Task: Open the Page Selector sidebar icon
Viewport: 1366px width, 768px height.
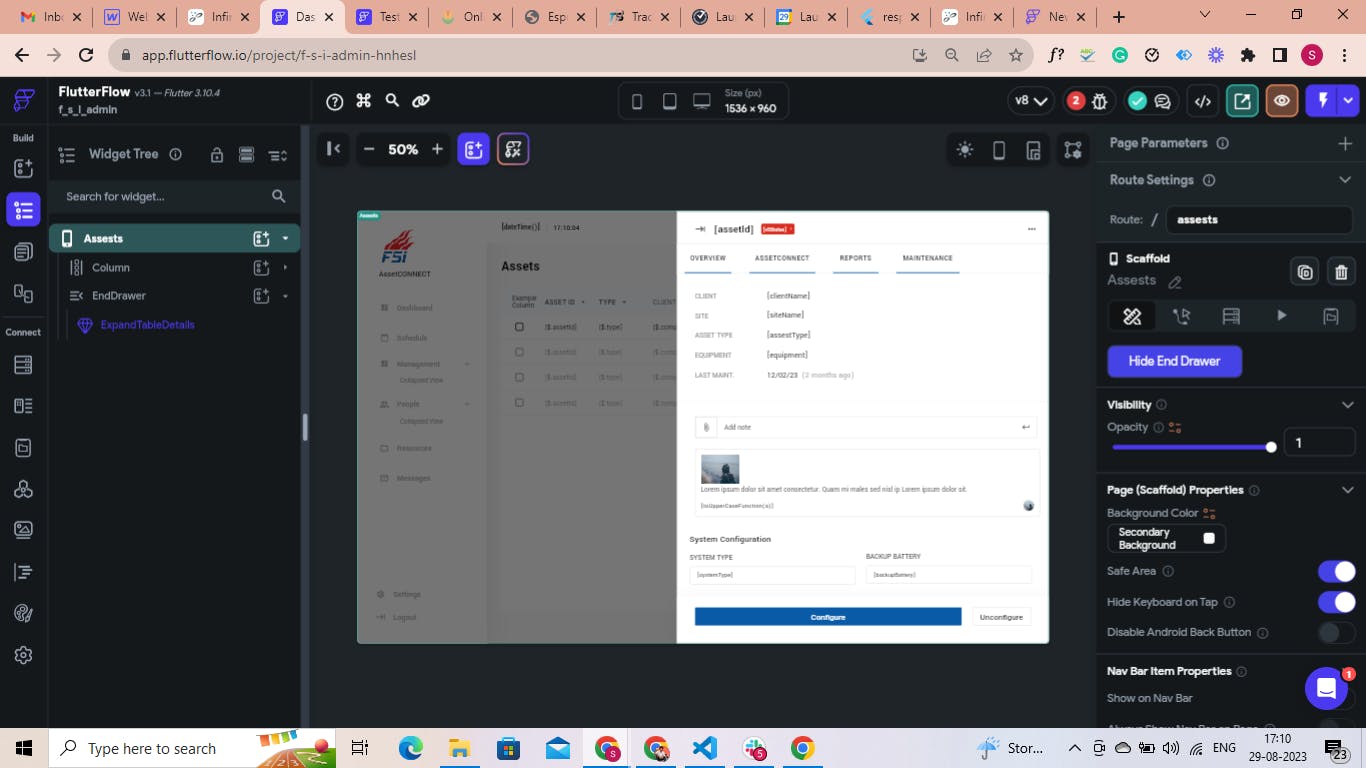Action: [x=23, y=252]
